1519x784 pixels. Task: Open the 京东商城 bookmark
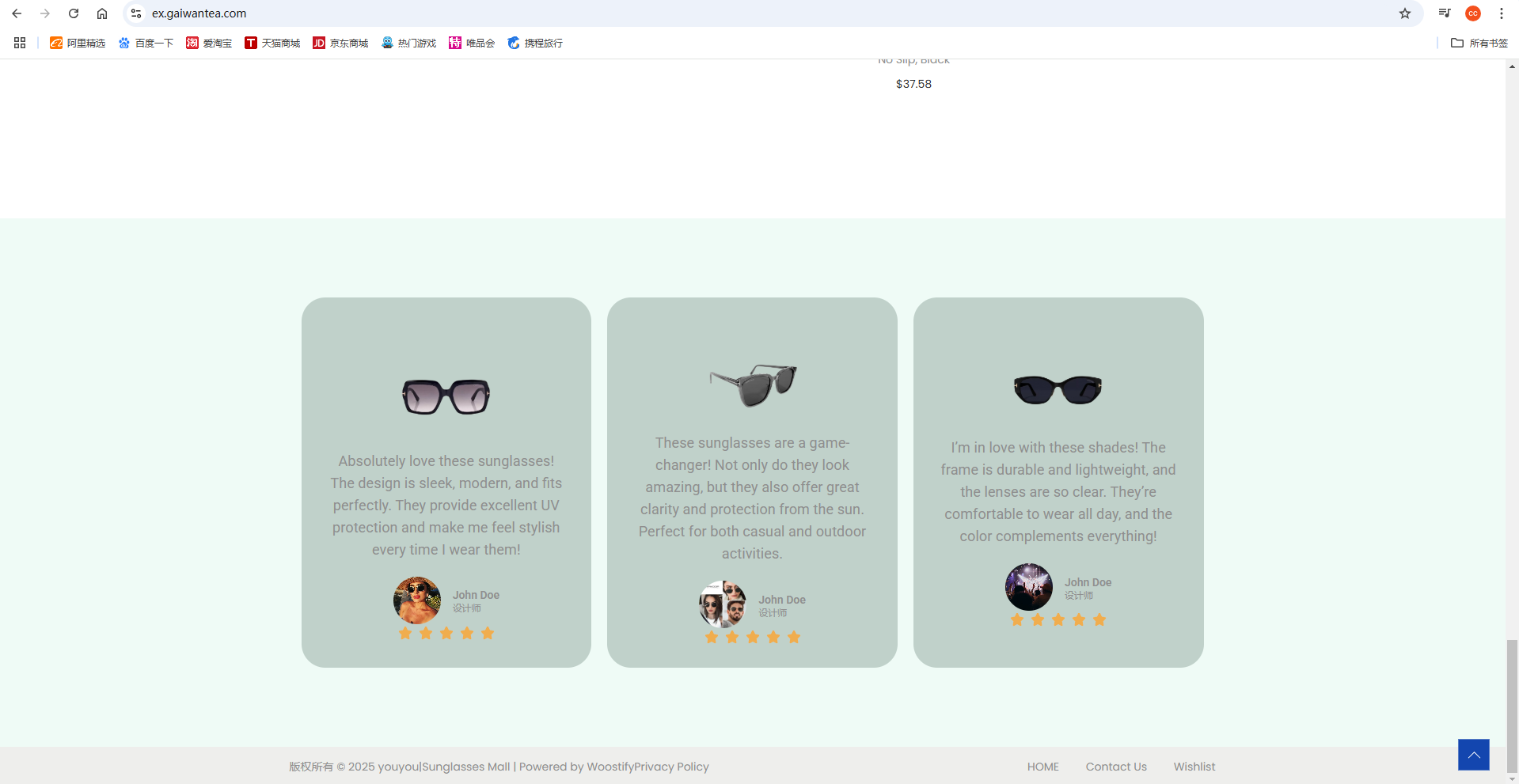tap(340, 43)
